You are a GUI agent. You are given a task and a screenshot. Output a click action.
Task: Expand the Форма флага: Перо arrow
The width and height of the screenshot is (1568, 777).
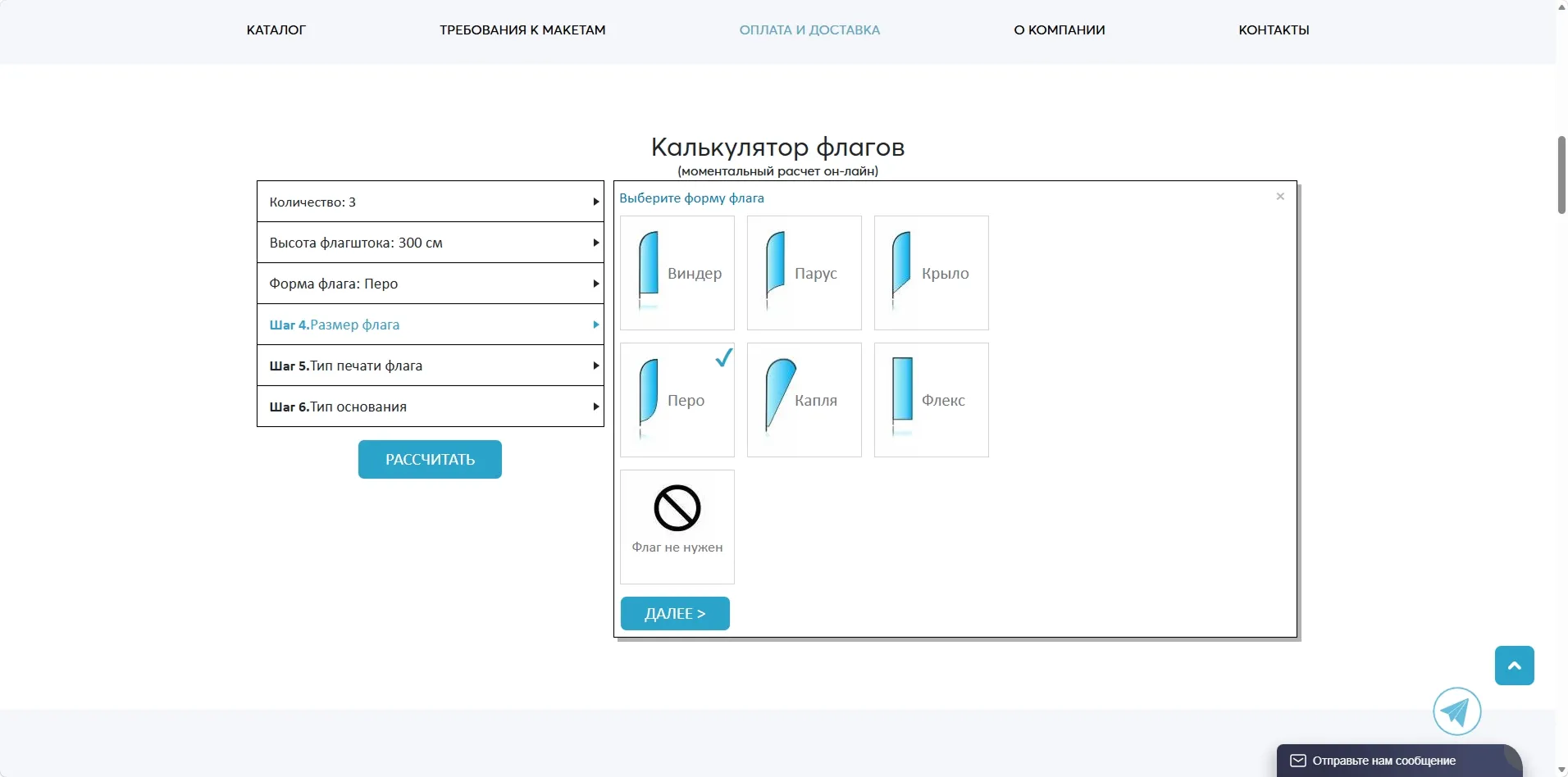click(x=596, y=284)
